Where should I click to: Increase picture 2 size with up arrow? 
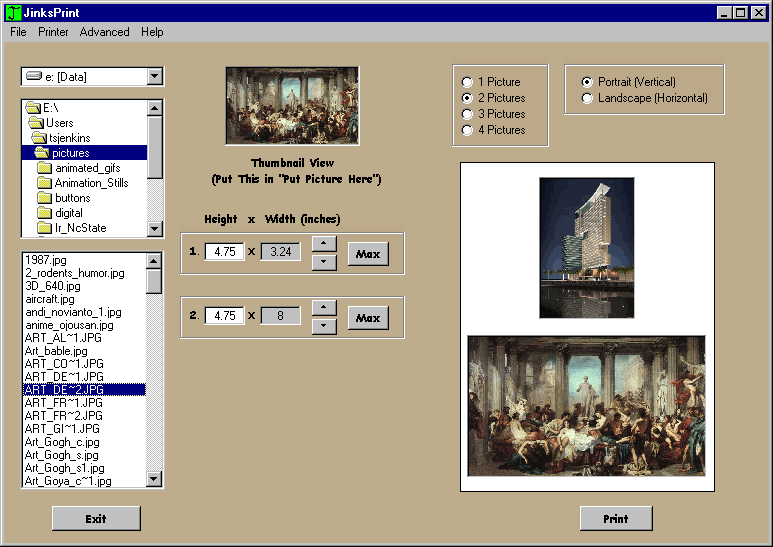[324, 308]
